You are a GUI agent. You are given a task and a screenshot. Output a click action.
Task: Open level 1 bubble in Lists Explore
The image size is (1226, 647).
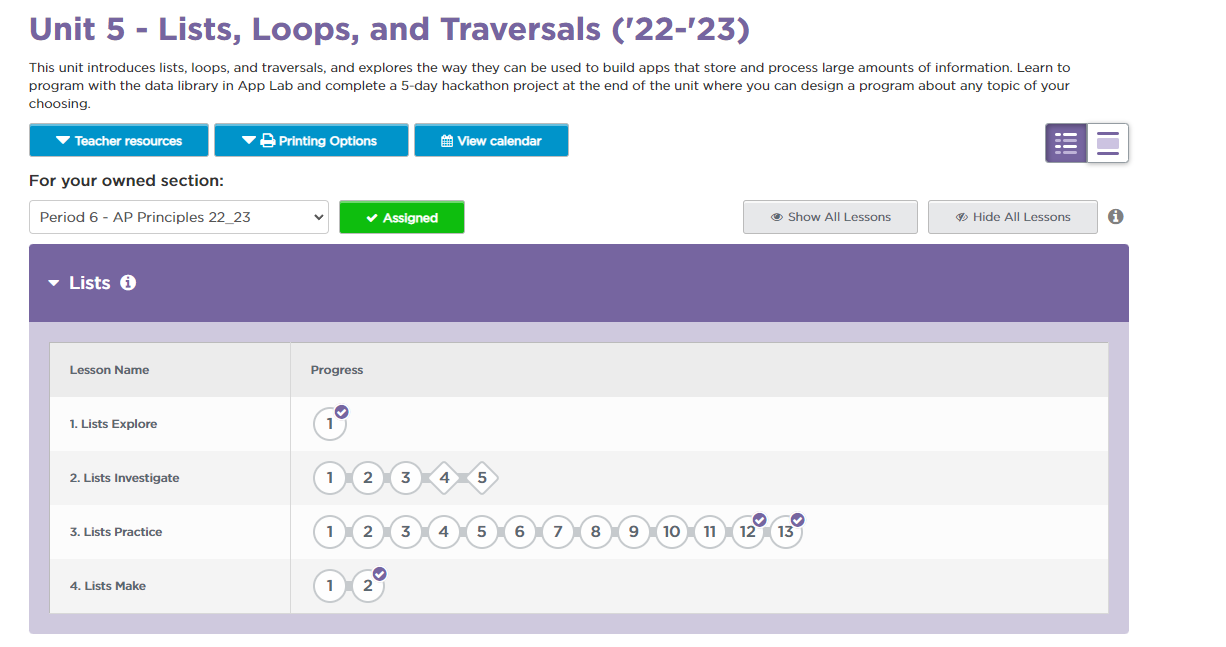click(x=329, y=424)
